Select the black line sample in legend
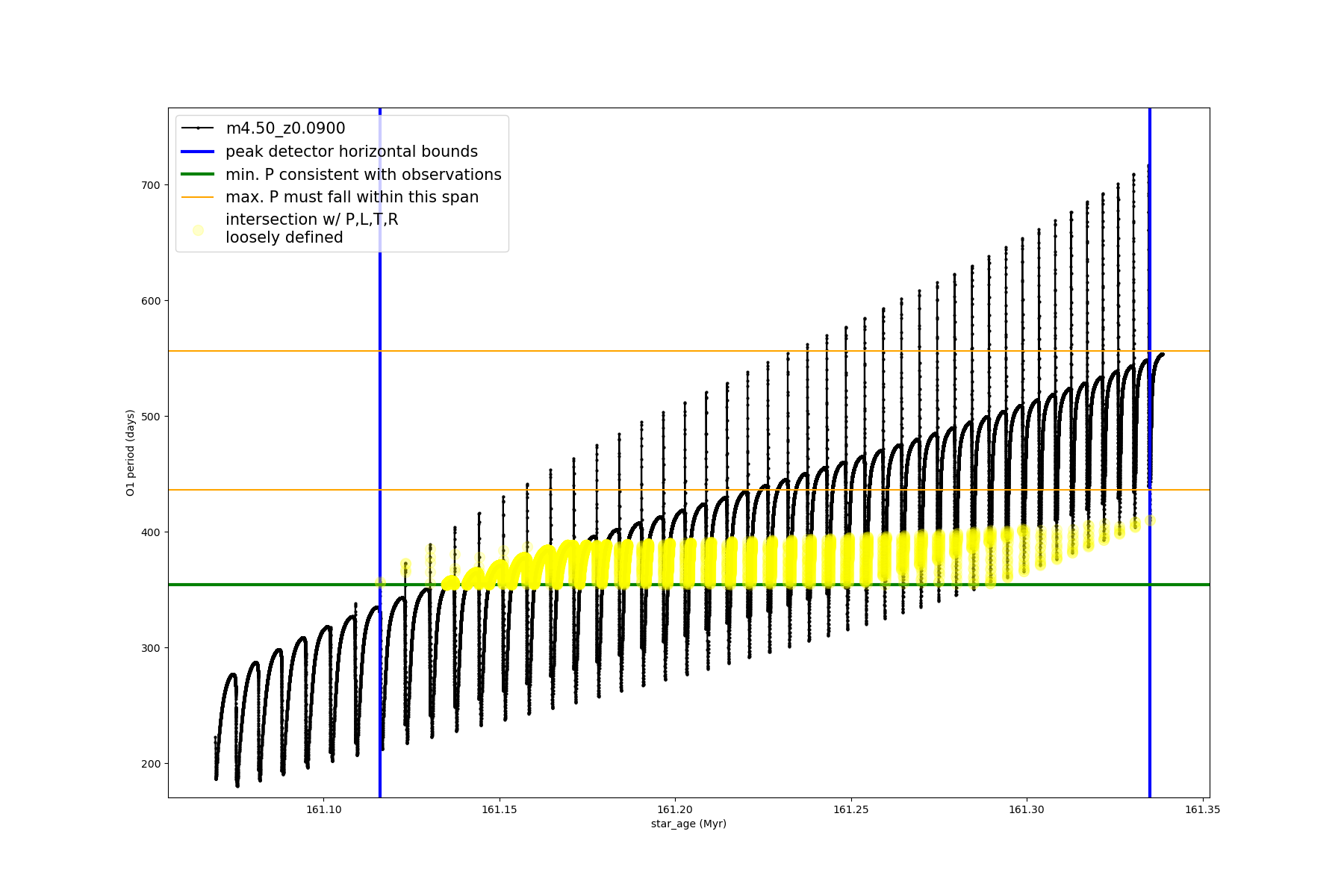This screenshot has height=896, width=1344. pyautogui.click(x=198, y=128)
